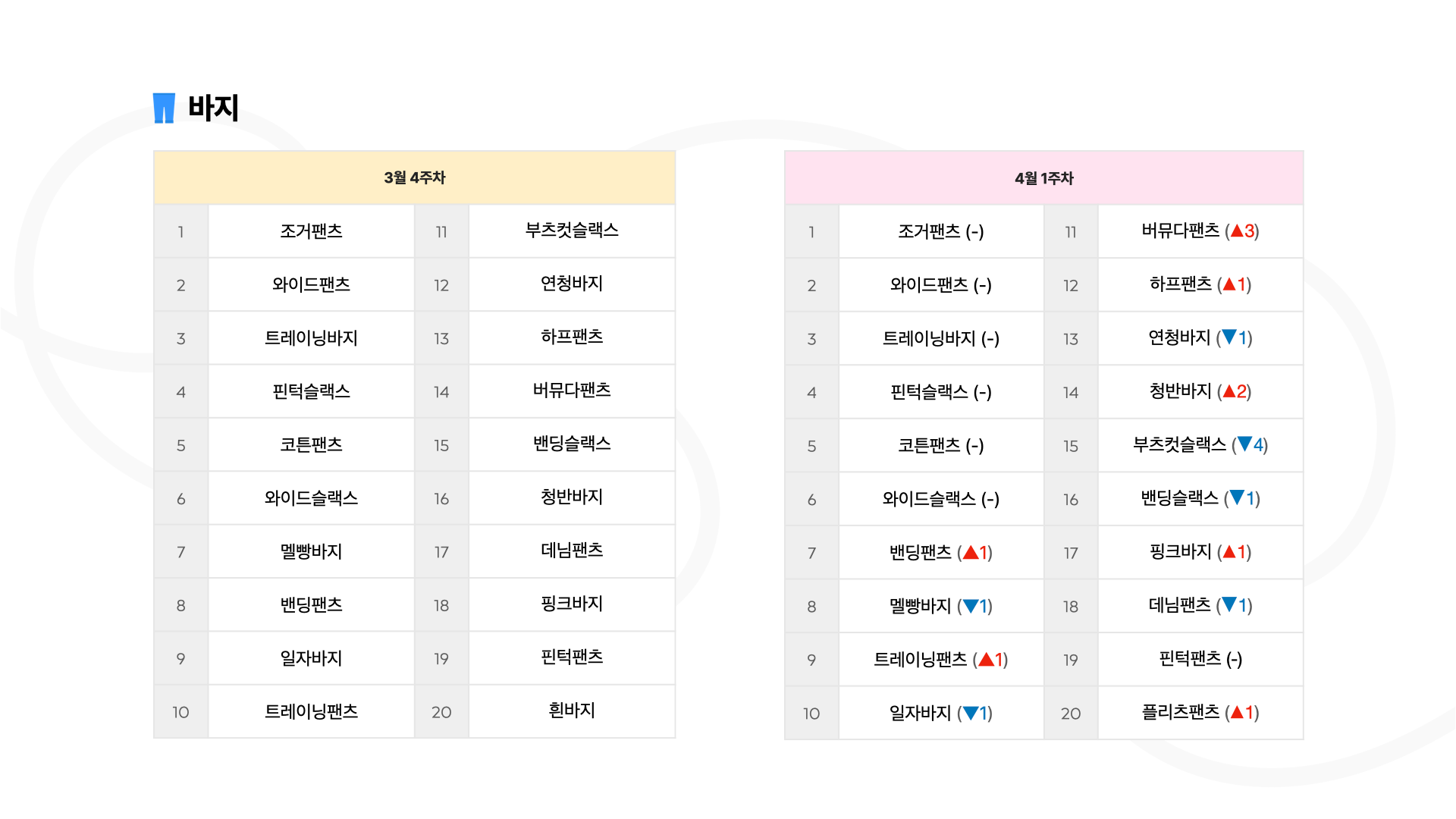The width and height of the screenshot is (1456, 819).
Task: Click blue down arrow next to 연청바지
Action: click(x=1229, y=337)
